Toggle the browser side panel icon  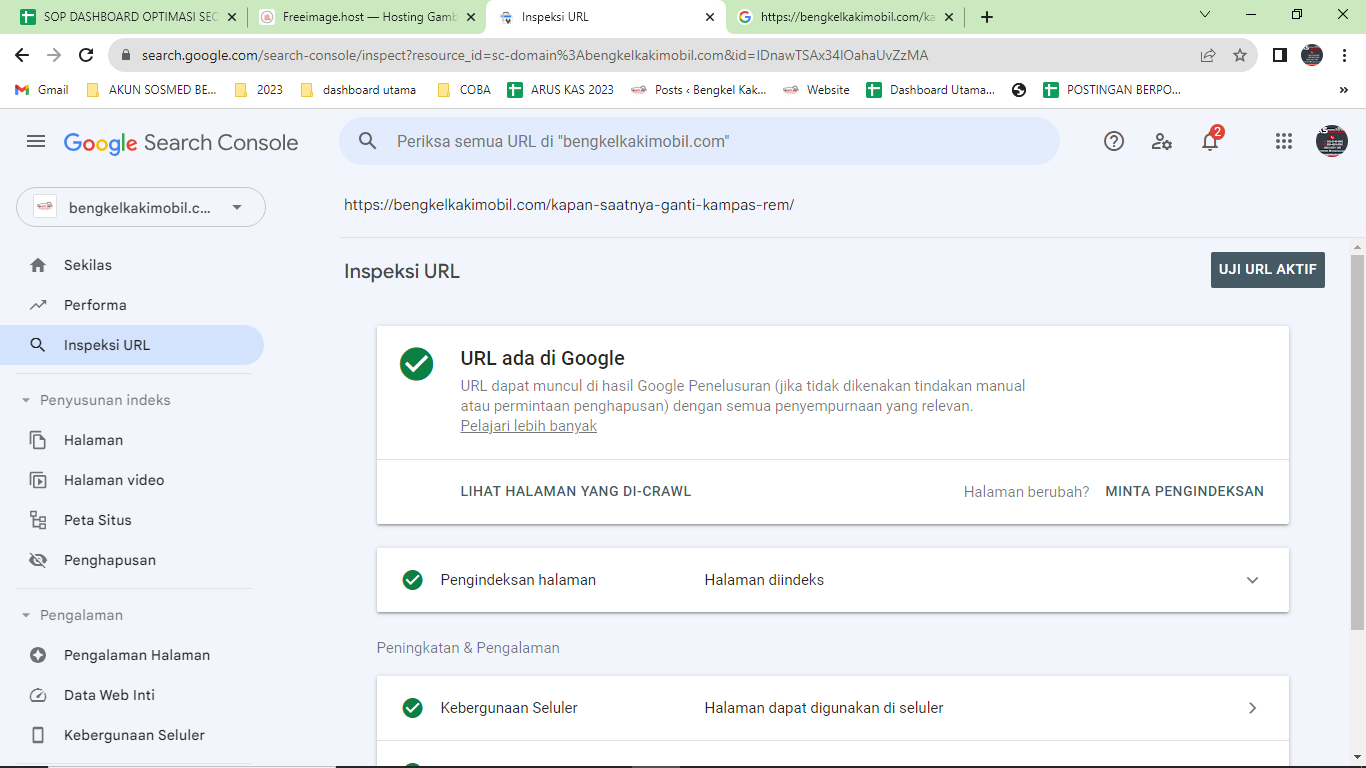click(x=1279, y=55)
